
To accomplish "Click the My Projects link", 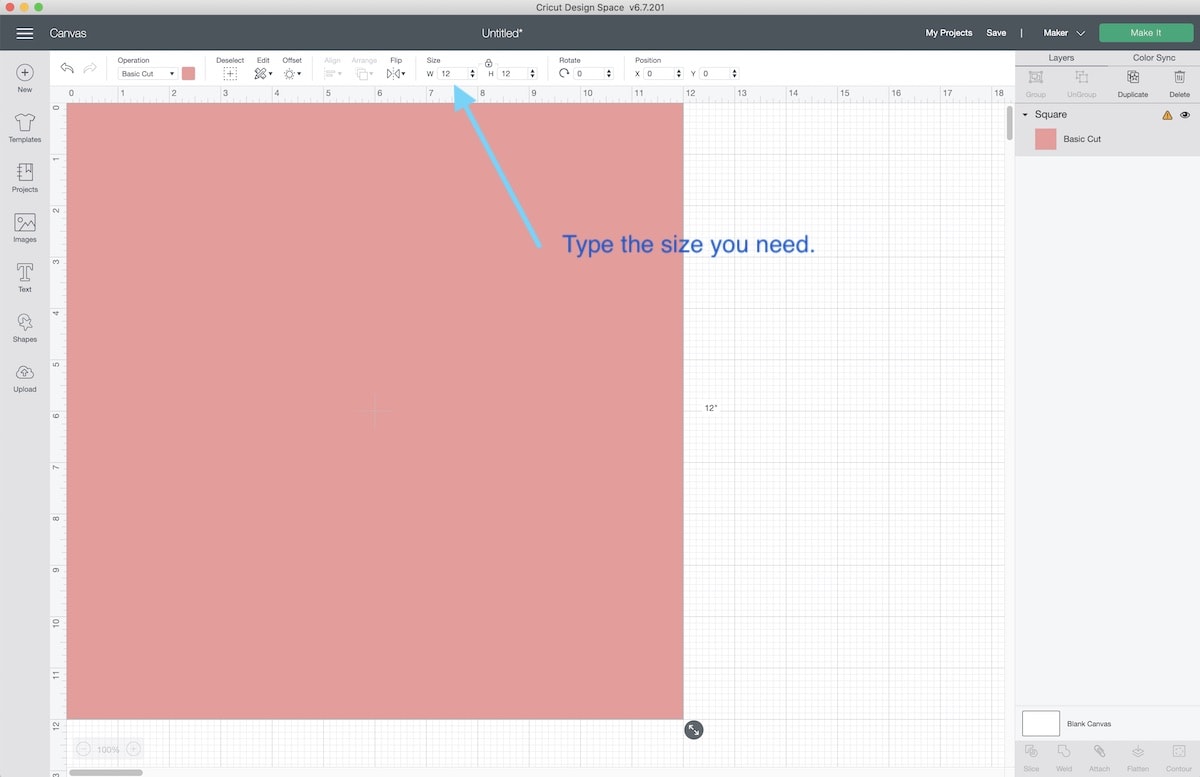I will click(948, 32).
